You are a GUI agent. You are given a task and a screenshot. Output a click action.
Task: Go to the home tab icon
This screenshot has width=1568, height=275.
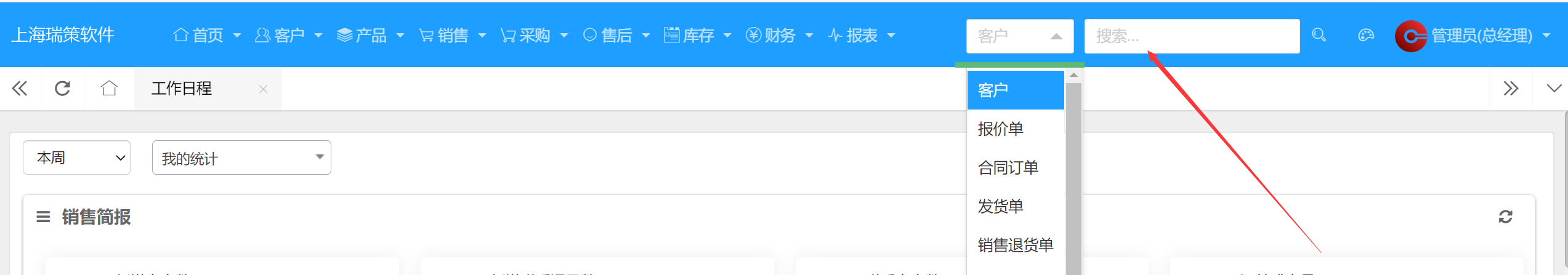coord(109,89)
